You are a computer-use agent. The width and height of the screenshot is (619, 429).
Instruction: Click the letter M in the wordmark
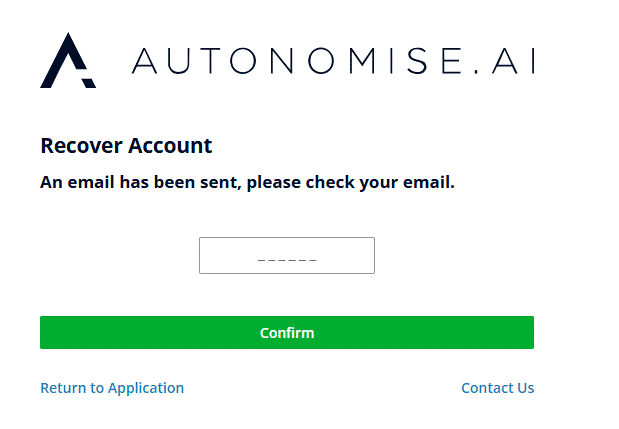point(362,61)
